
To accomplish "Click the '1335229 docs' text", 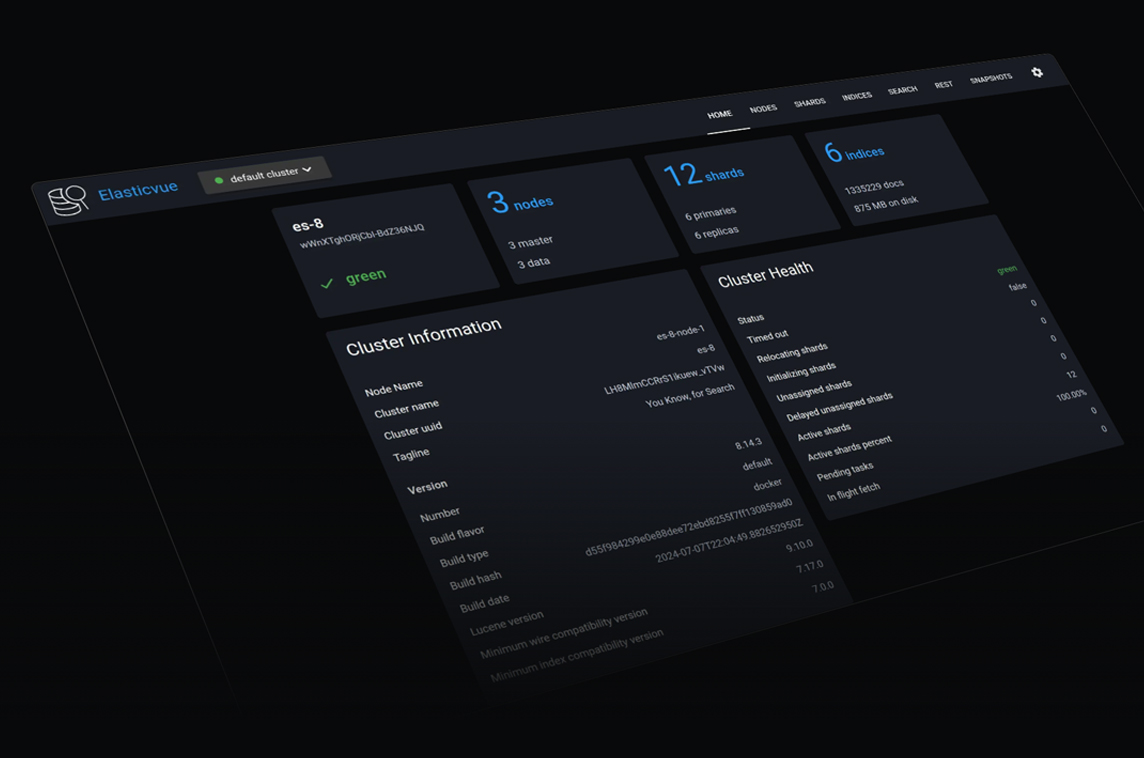I will coord(874,187).
